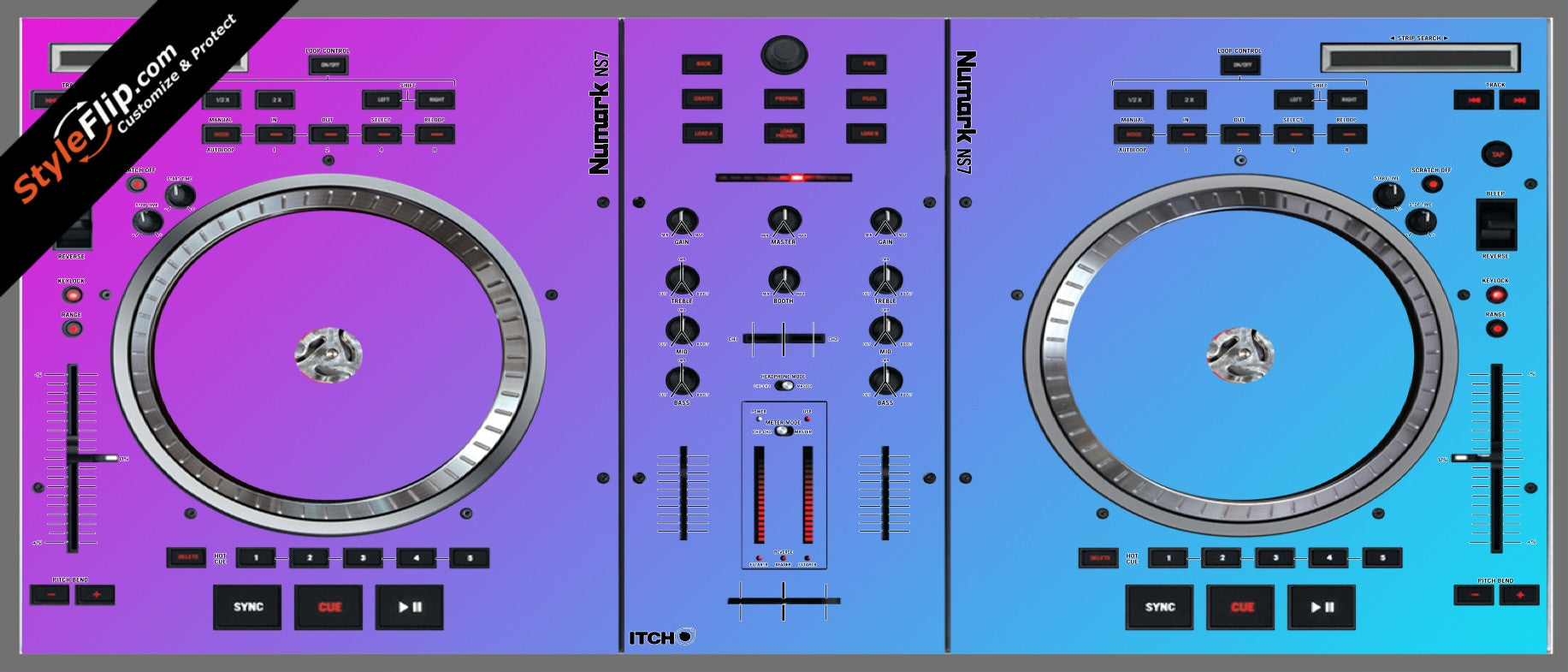Open FILES with the mixer button
1568x672 pixels.
(867, 99)
